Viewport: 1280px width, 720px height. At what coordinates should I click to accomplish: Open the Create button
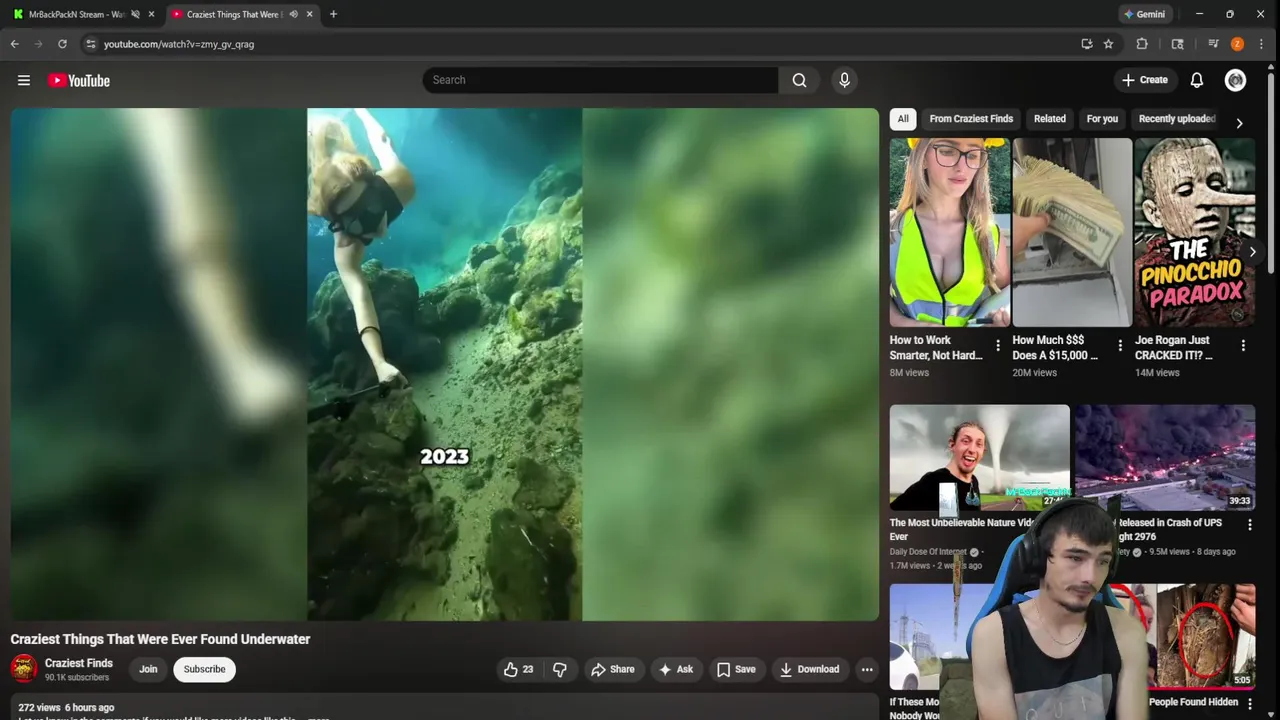coord(1144,80)
